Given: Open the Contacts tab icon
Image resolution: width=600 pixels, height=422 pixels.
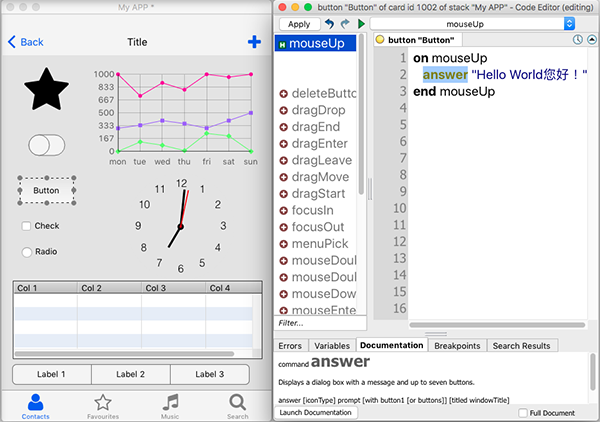Looking at the screenshot, I should click(x=35, y=404).
